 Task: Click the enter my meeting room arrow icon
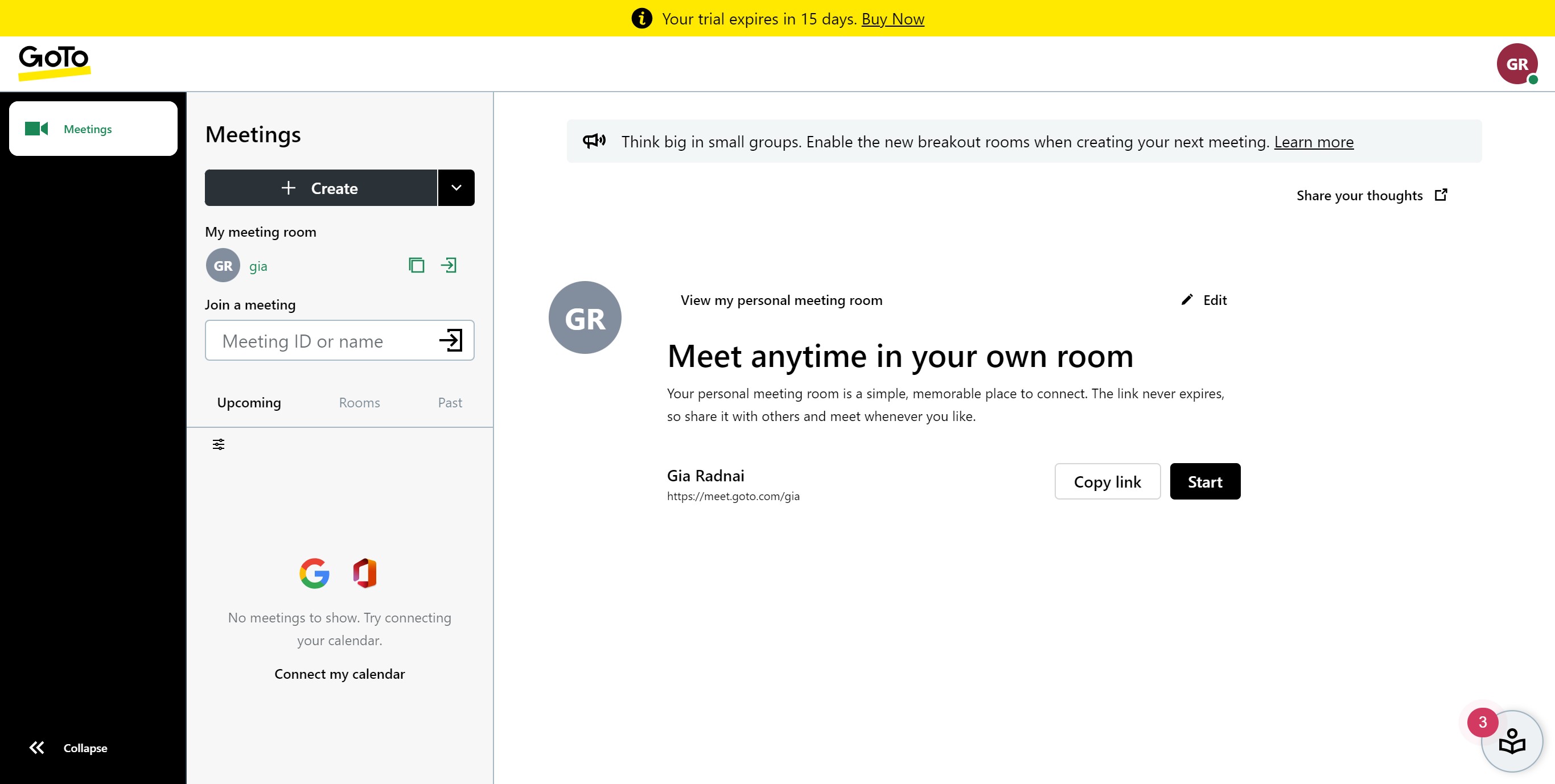[449, 265]
